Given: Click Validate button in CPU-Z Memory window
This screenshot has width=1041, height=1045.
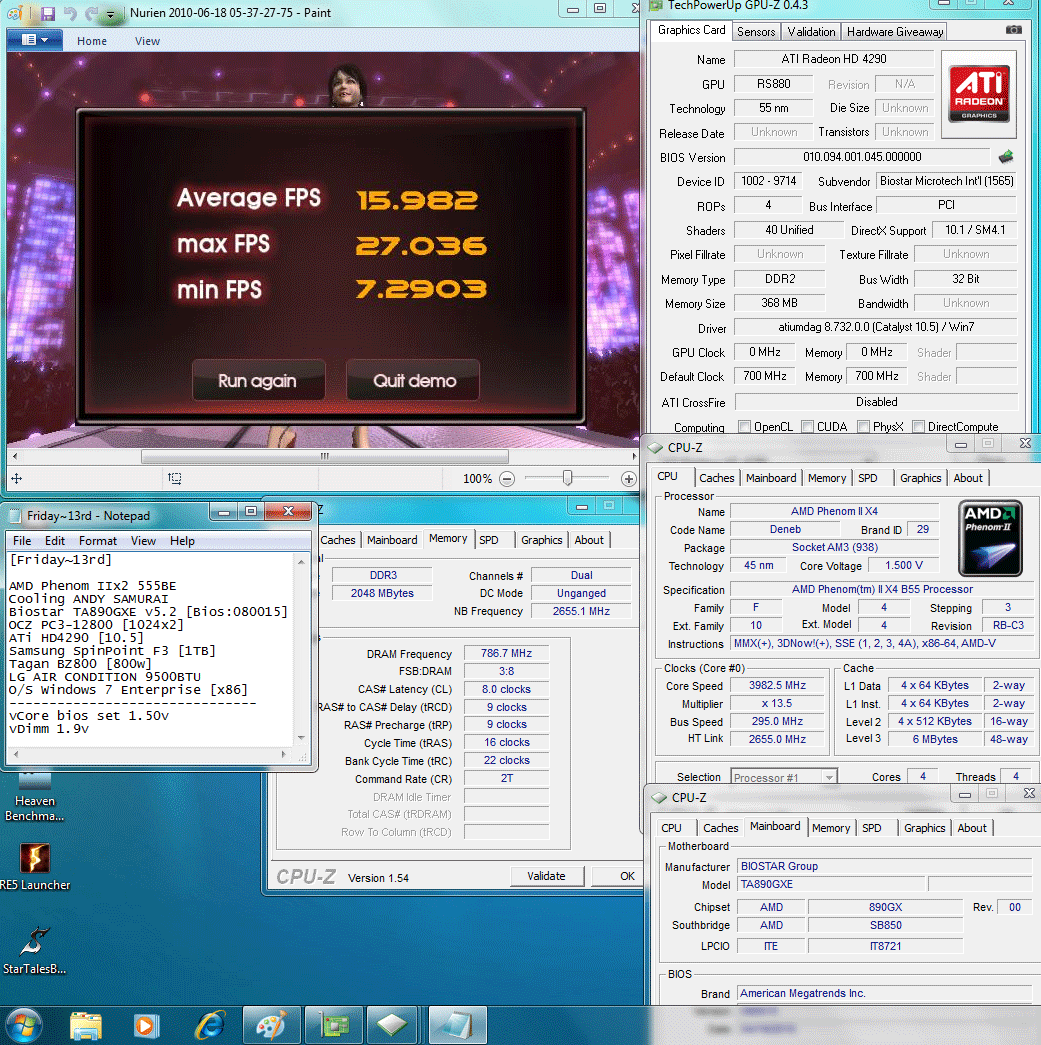Looking at the screenshot, I should (x=546, y=876).
